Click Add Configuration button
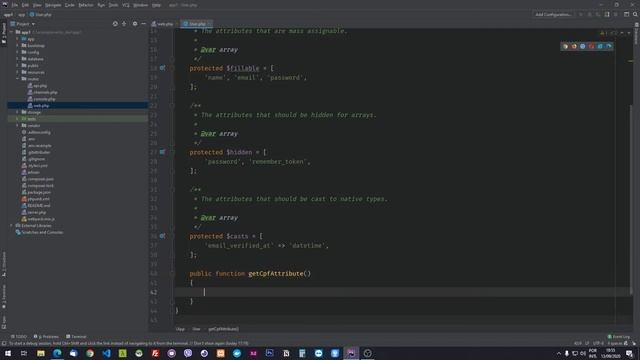This screenshot has height=360, width=640. tap(553, 14)
